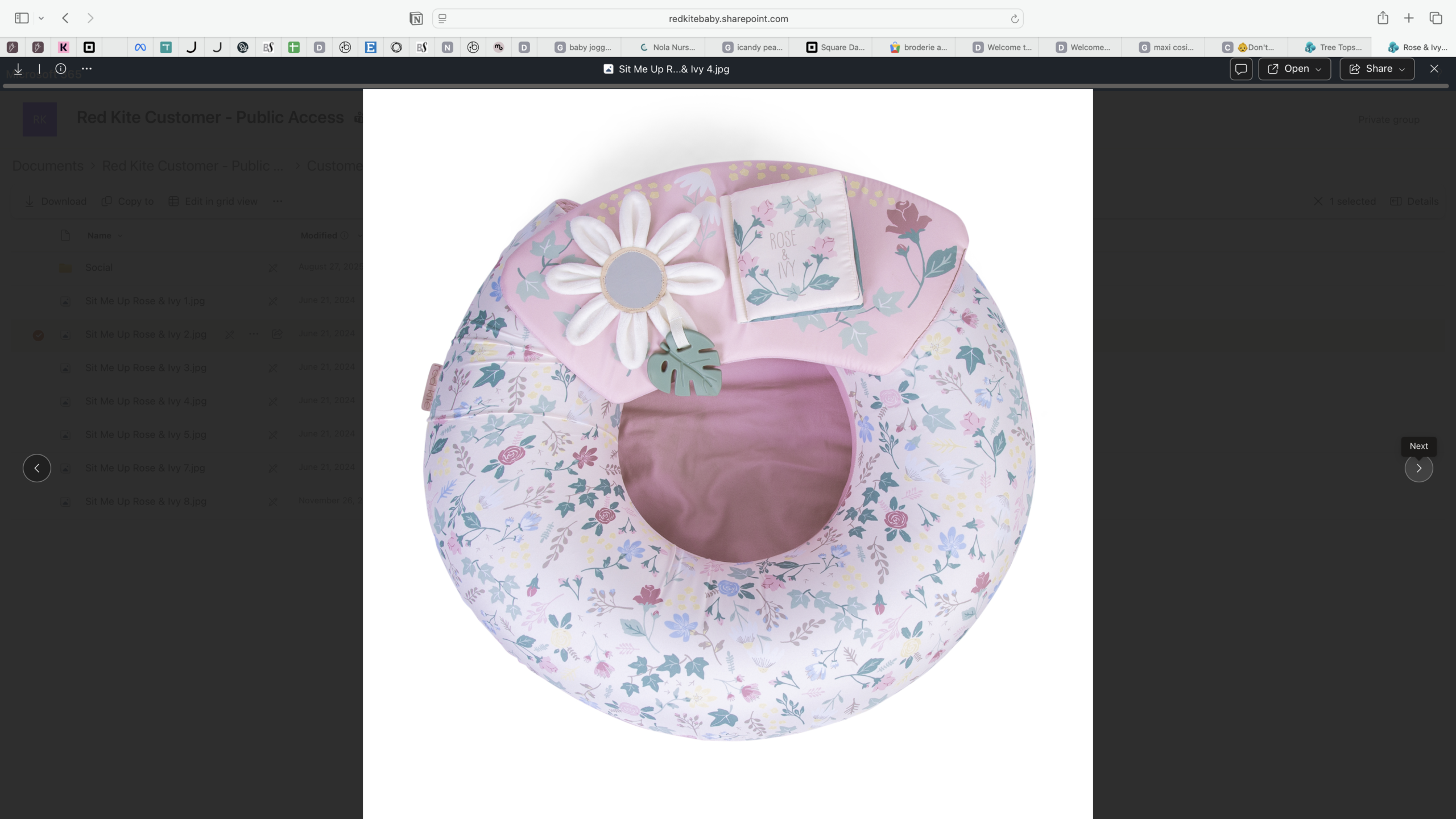Switch to the icandy pea... tab
Screen dimensions: 1456x819
pyautogui.click(x=752, y=47)
